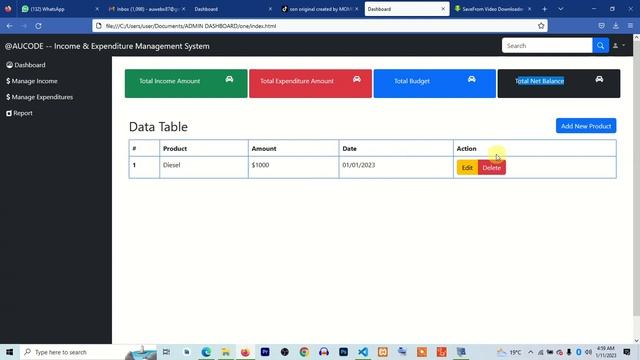Open Dashboard in the sidebar

(26, 65)
